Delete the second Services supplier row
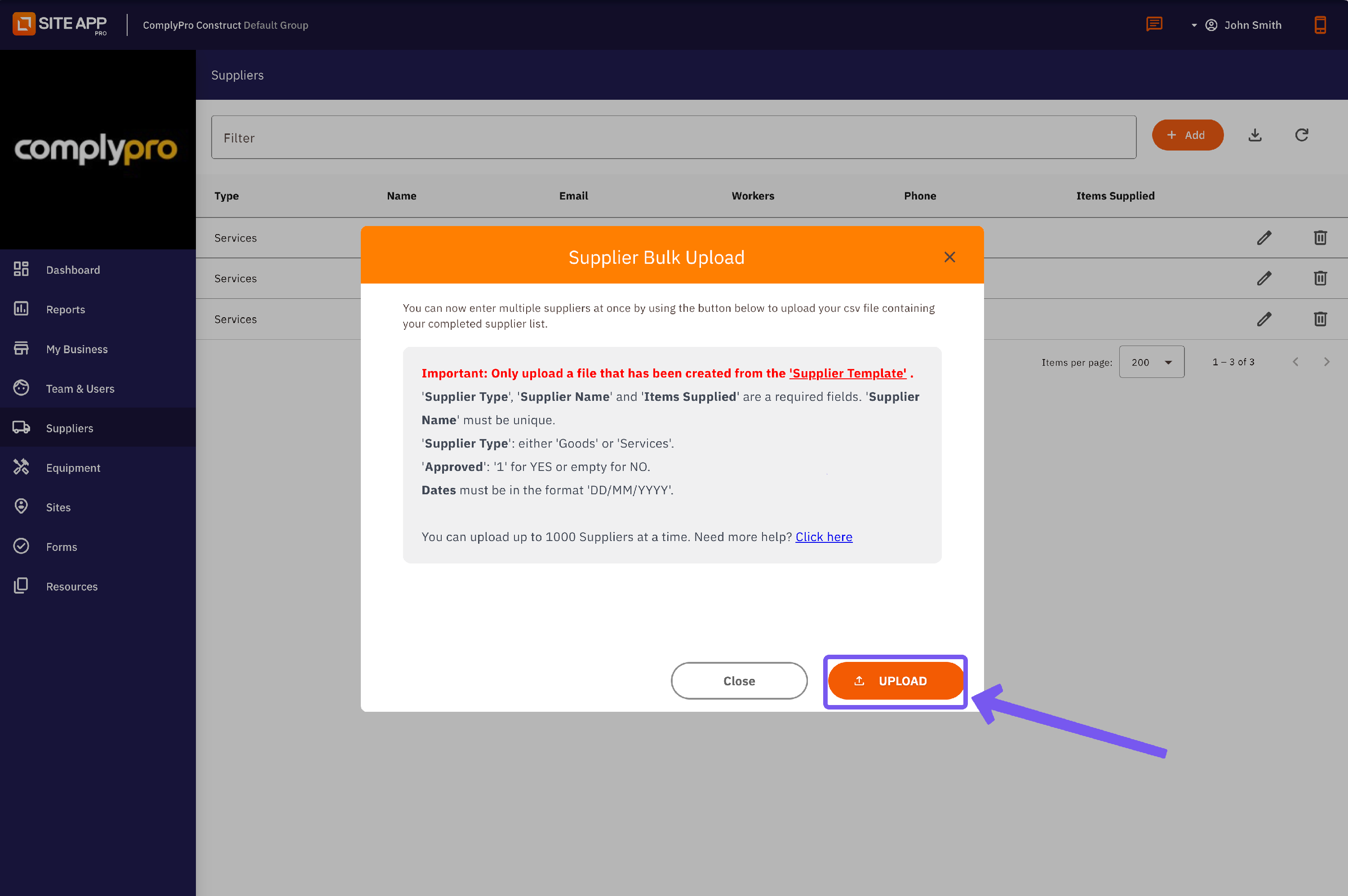This screenshot has height=896, width=1348. coord(1319,278)
